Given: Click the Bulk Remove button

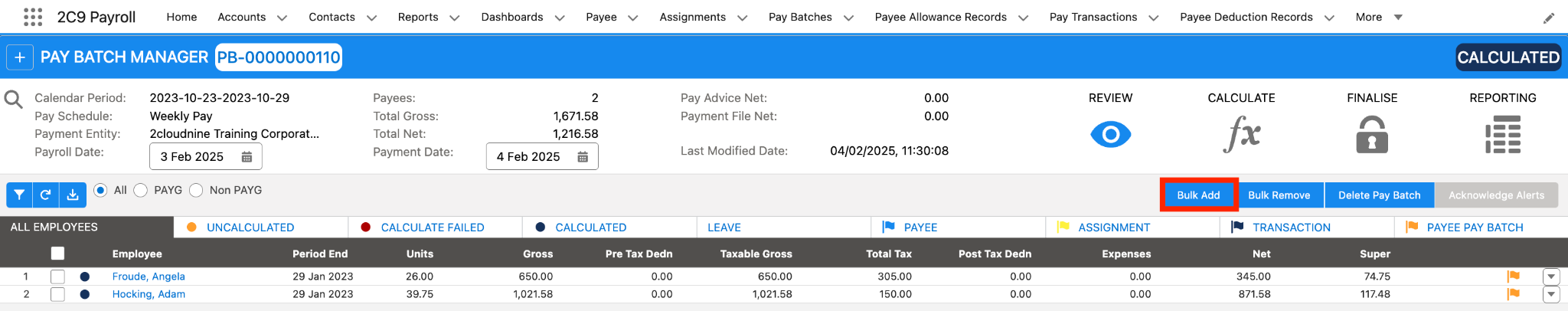Looking at the screenshot, I should 1279,195.
